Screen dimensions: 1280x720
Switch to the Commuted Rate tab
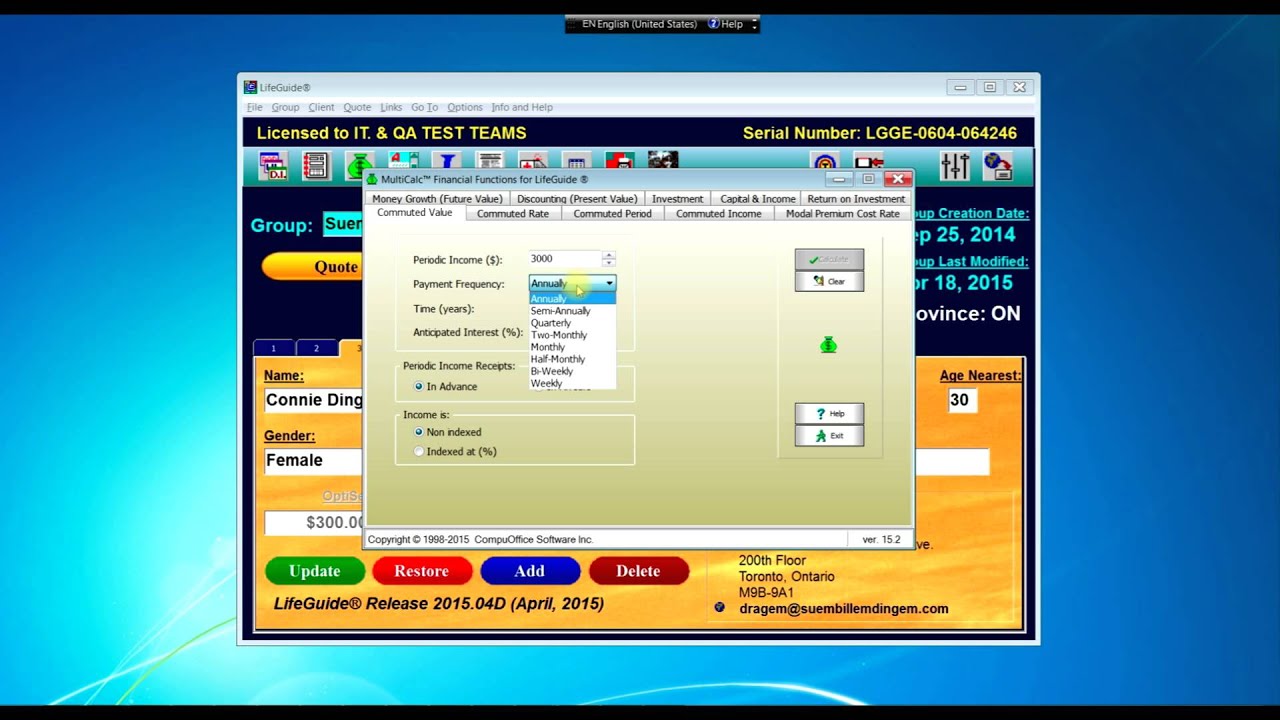(512, 213)
